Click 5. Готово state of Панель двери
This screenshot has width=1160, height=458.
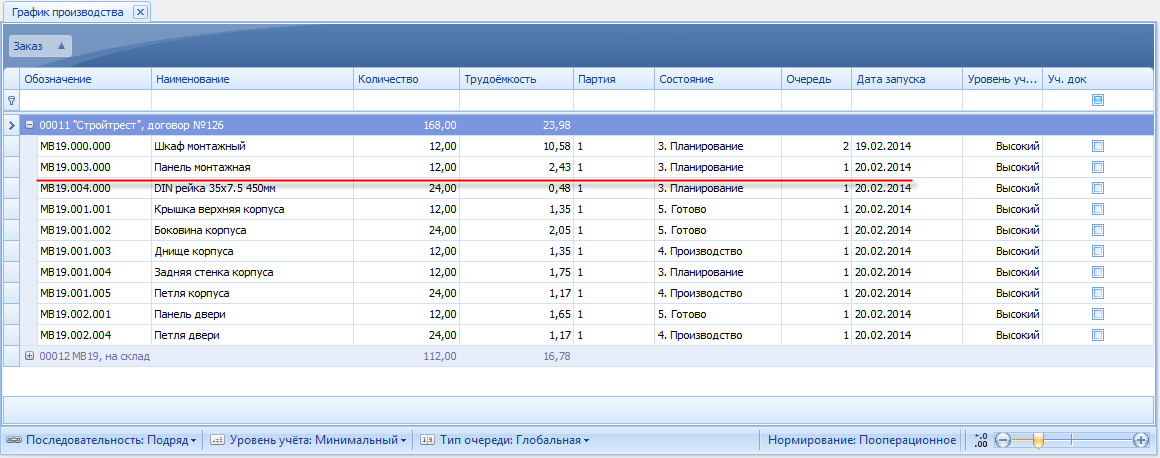pyautogui.click(x=718, y=314)
